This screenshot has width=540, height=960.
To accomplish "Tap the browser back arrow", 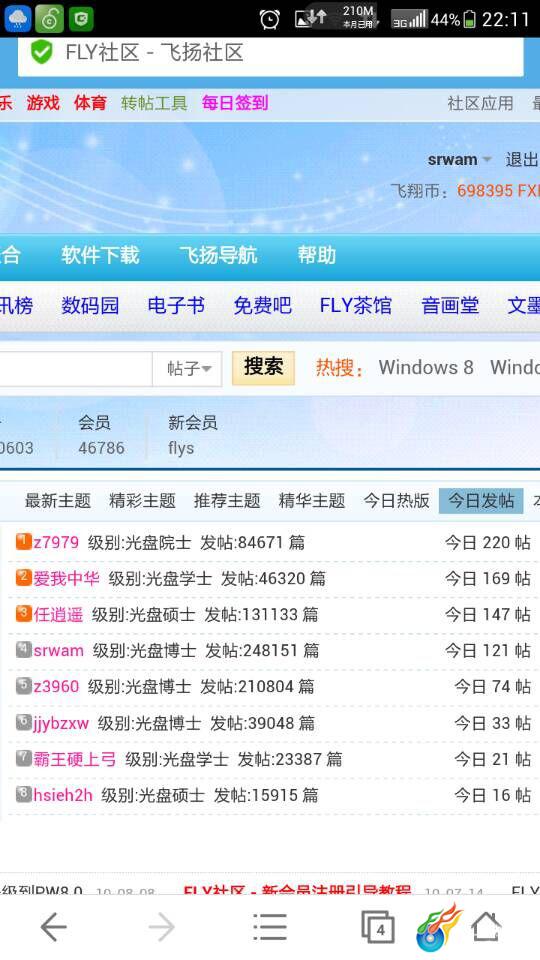I will tap(53, 928).
